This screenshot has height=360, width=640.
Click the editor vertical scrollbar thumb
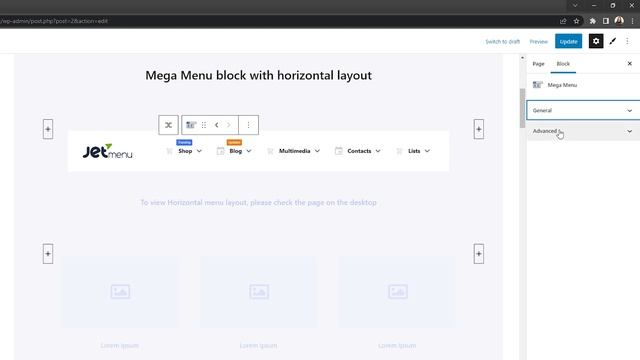[x=522, y=108]
